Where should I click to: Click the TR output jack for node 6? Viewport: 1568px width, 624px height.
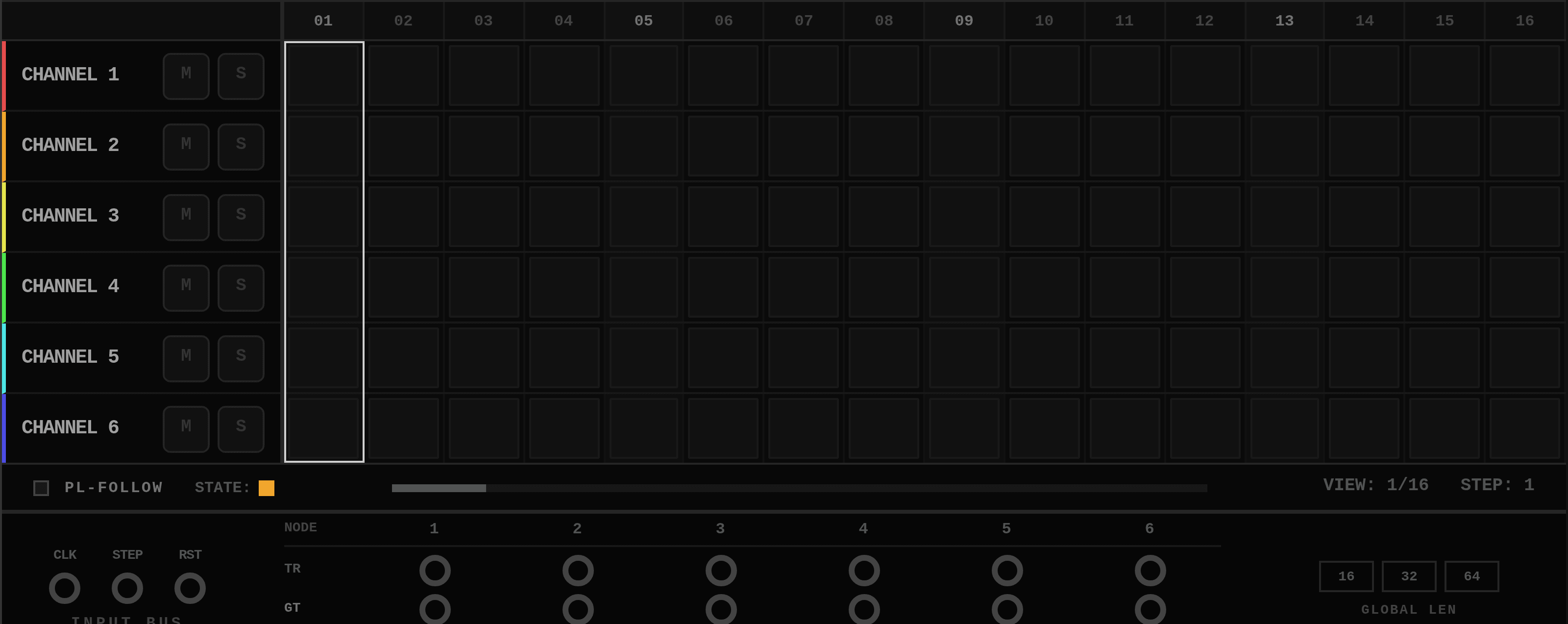(1150, 571)
